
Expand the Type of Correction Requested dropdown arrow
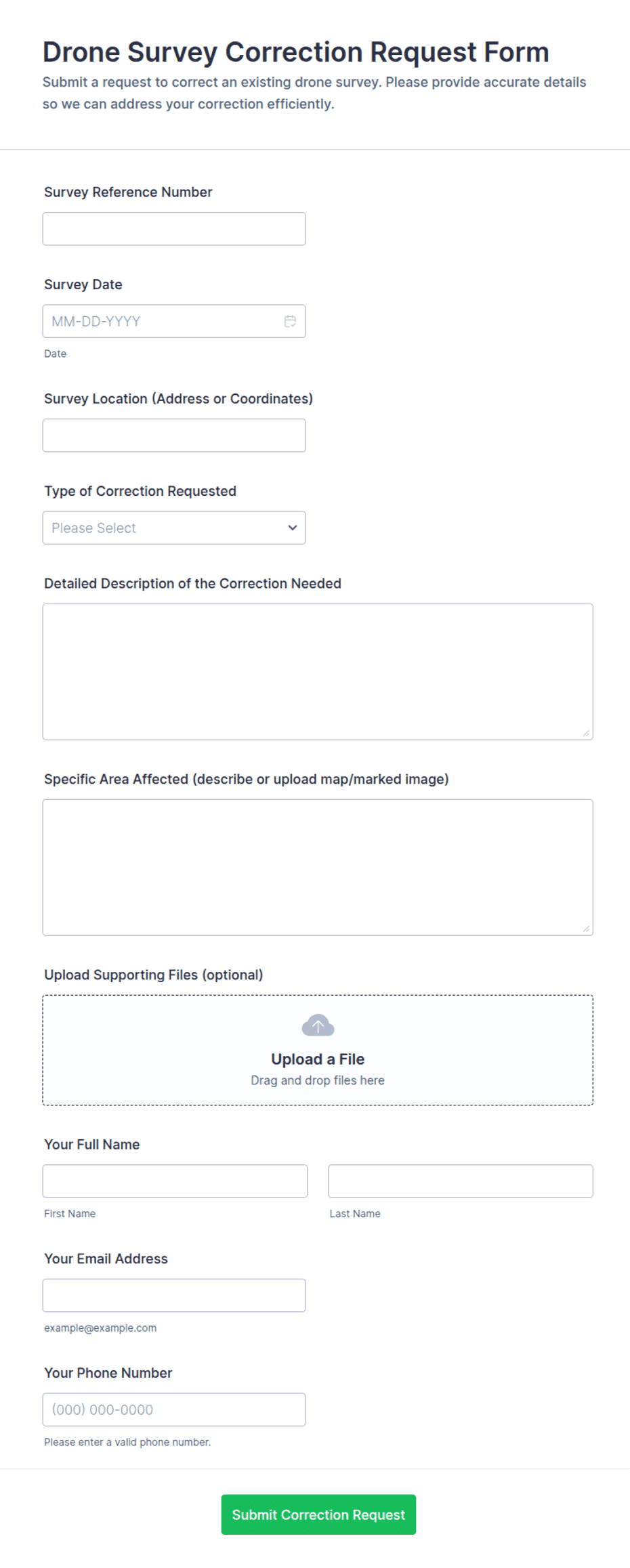293,528
